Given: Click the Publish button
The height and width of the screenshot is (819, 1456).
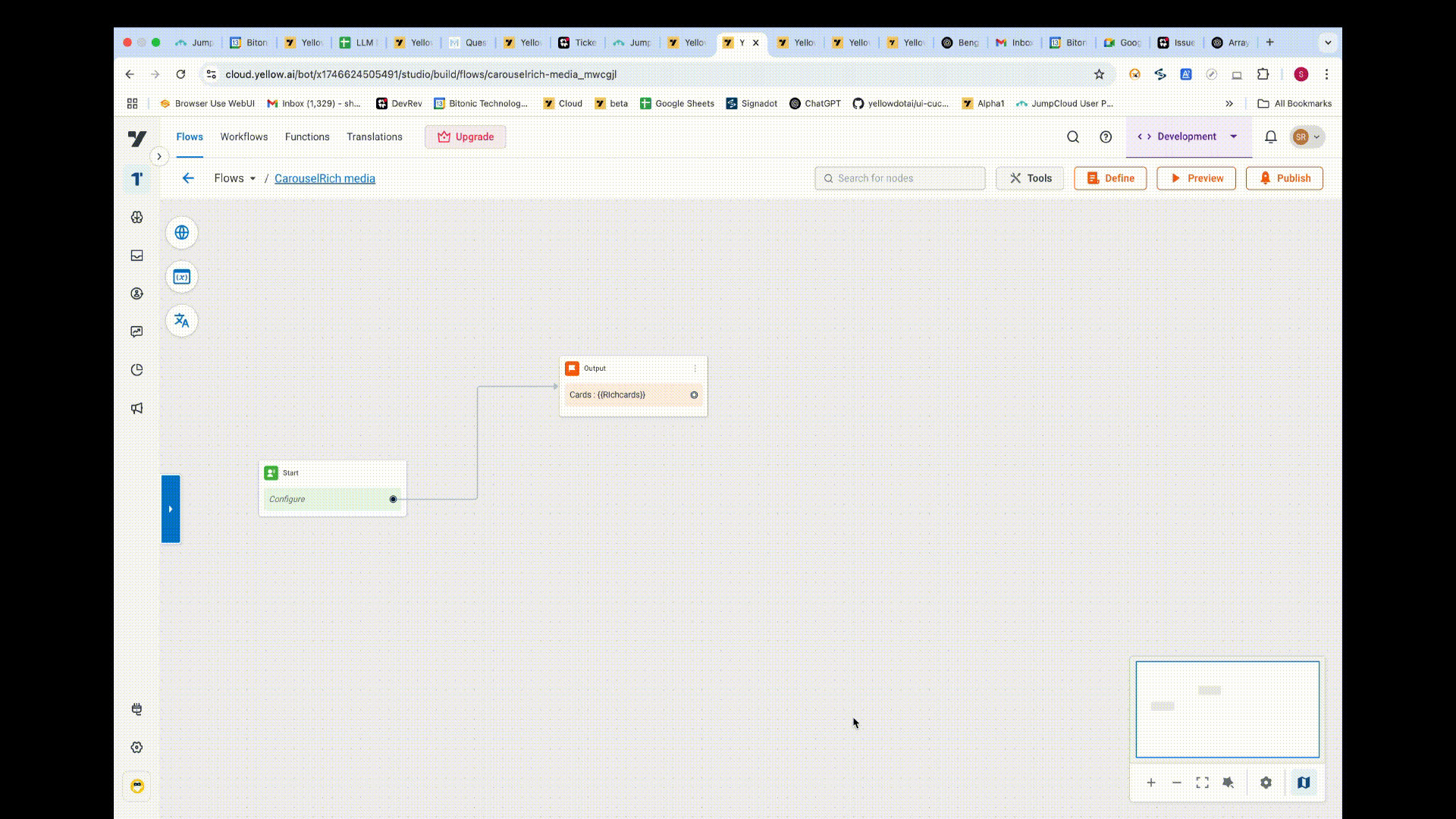Looking at the screenshot, I should [x=1285, y=178].
